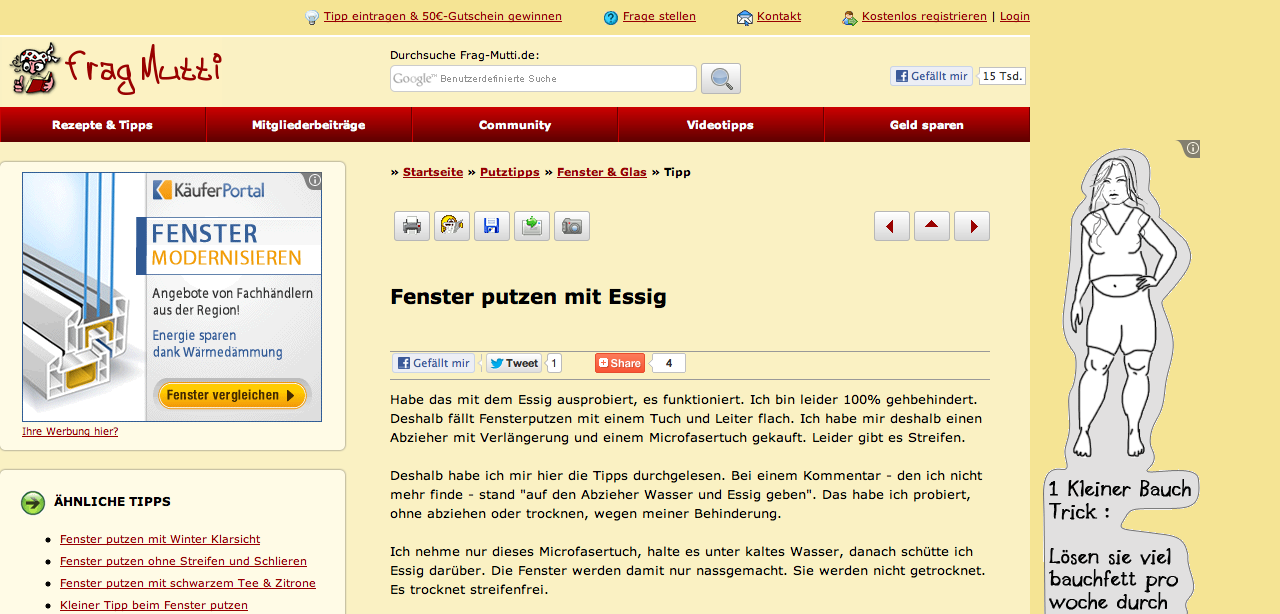Click into the Google custom search field
Screen dimensions: 1280x614
(x=543, y=78)
